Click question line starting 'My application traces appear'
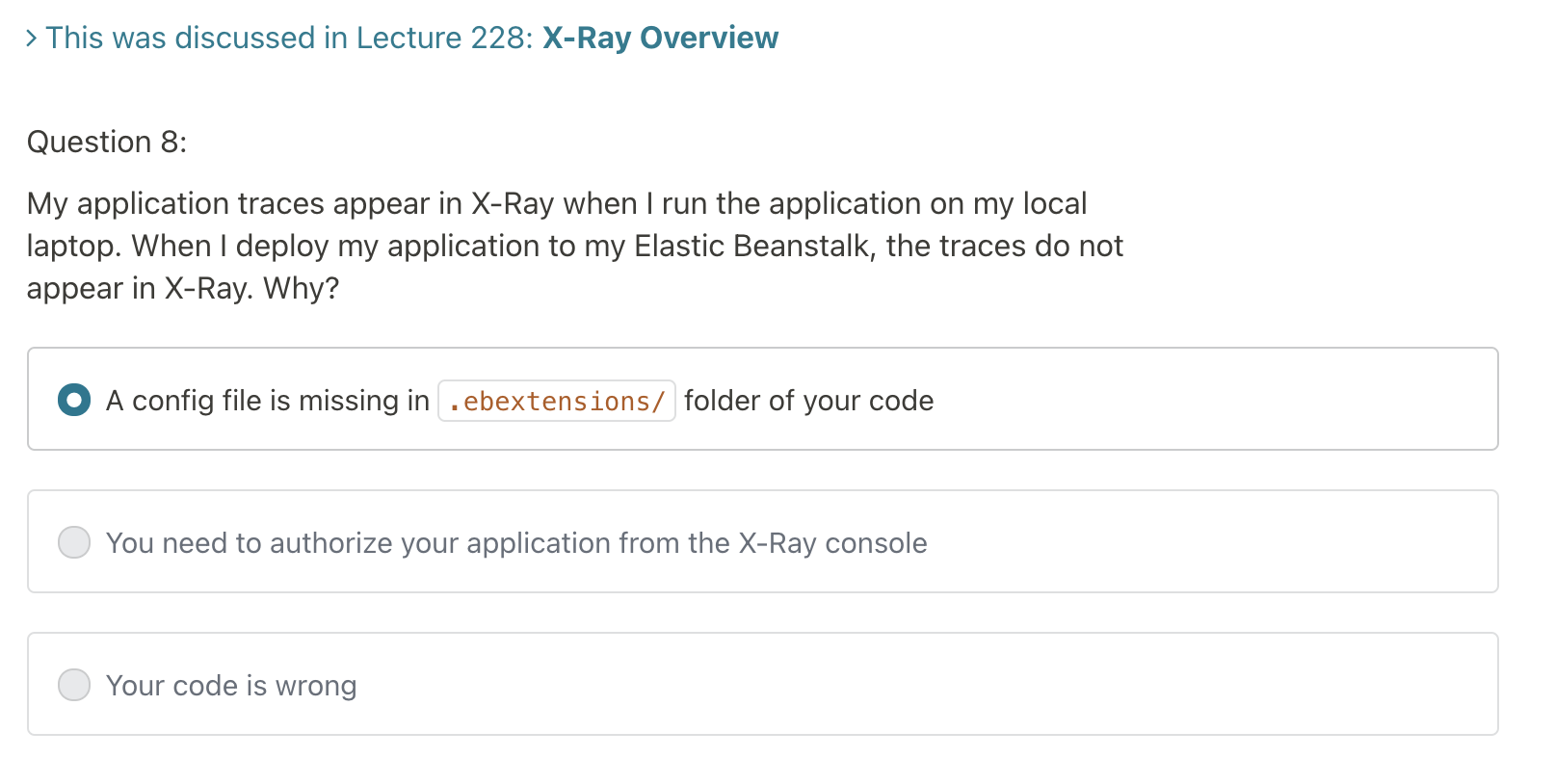This screenshot has height=784, width=1555. pyautogui.click(x=557, y=203)
